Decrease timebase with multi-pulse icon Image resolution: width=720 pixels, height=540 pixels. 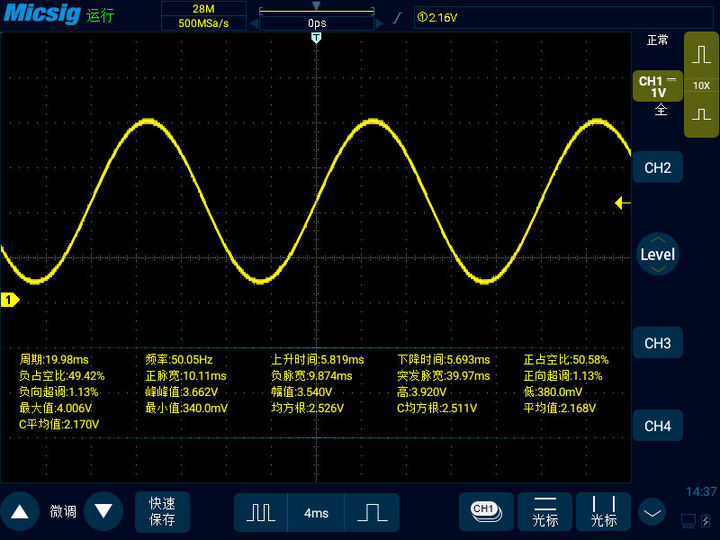click(261, 512)
